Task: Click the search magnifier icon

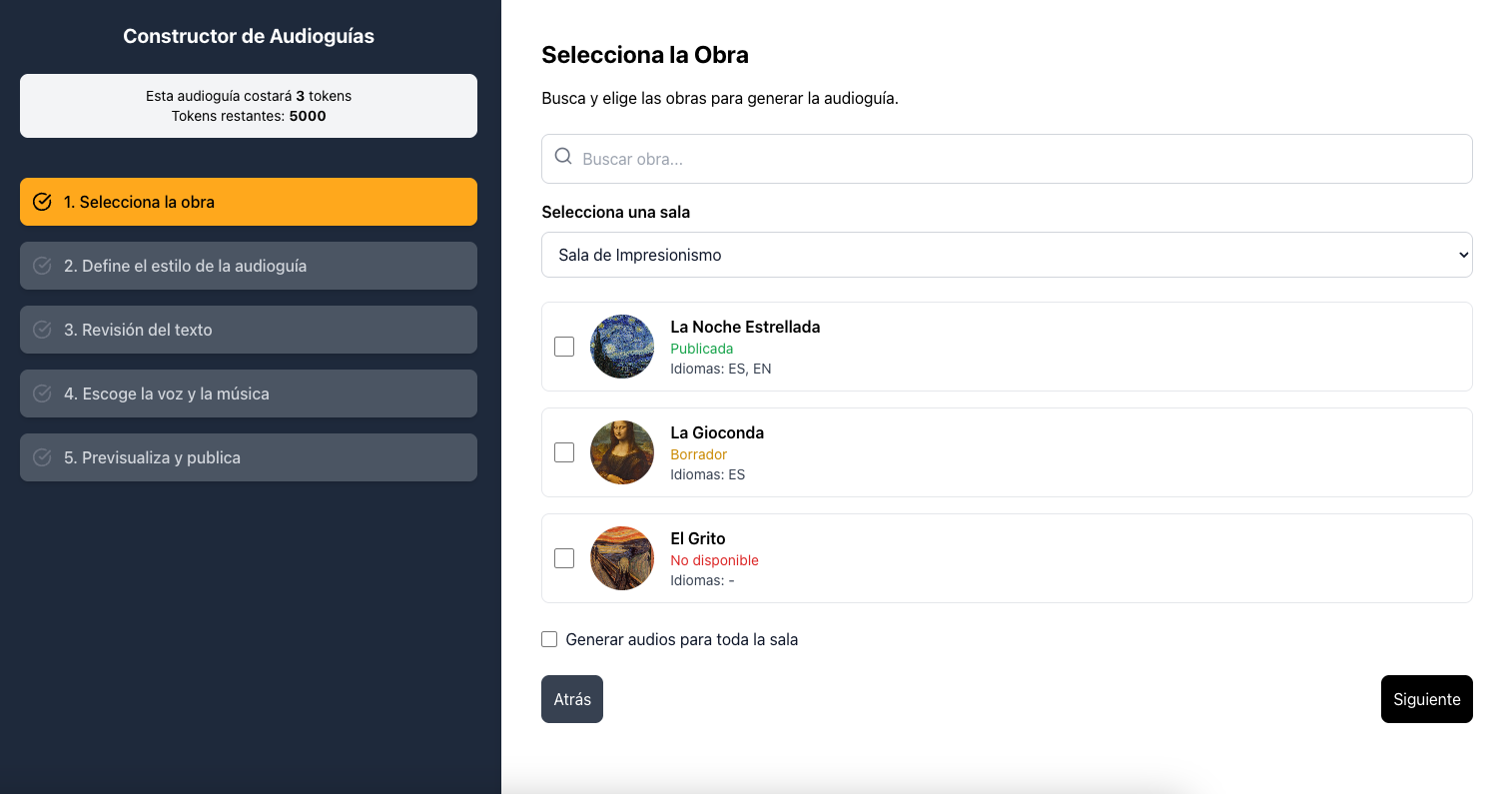Action: (x=563, y=157)
